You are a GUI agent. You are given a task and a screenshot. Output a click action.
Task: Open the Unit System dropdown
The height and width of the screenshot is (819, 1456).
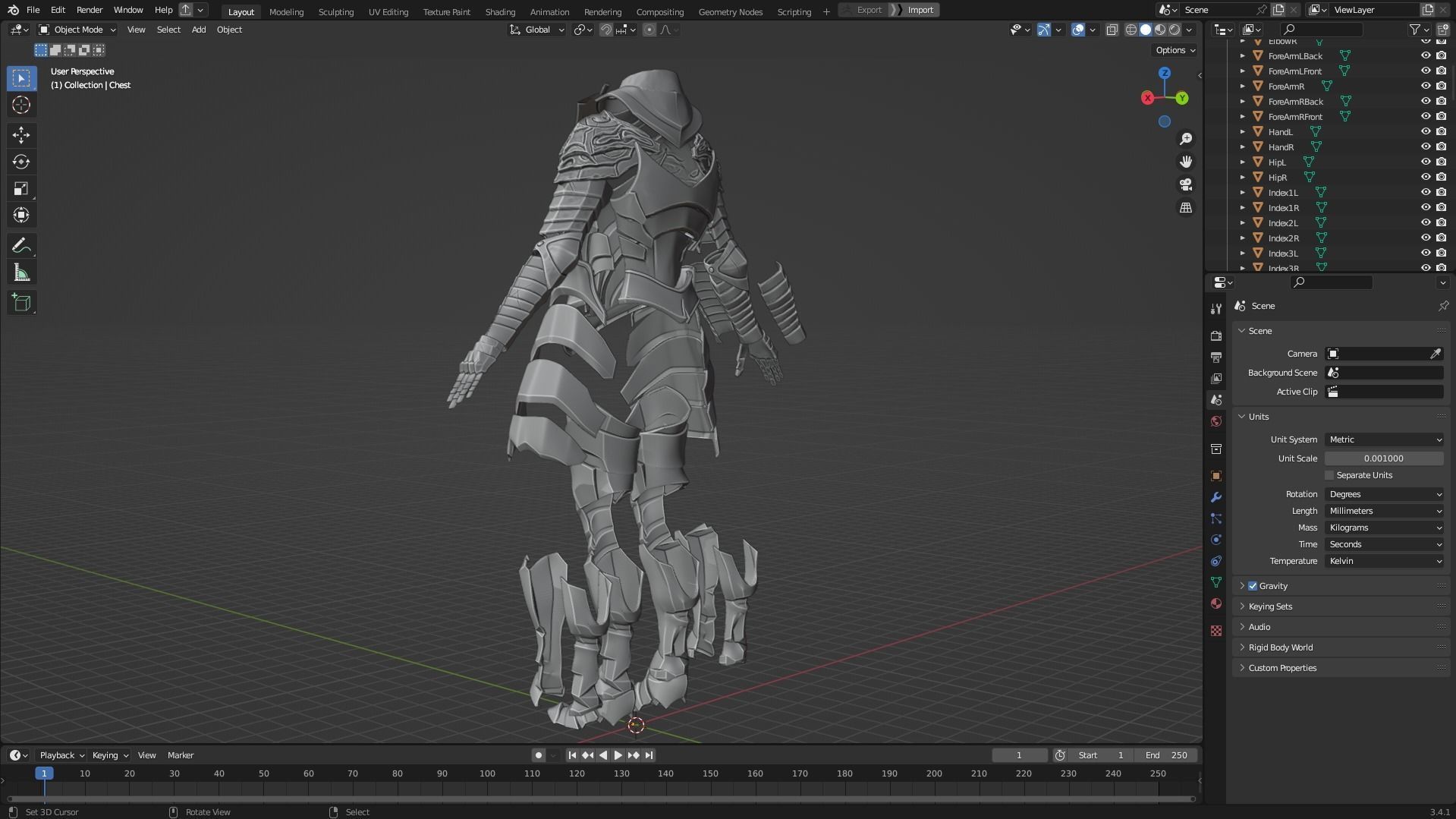(1385, 439)
